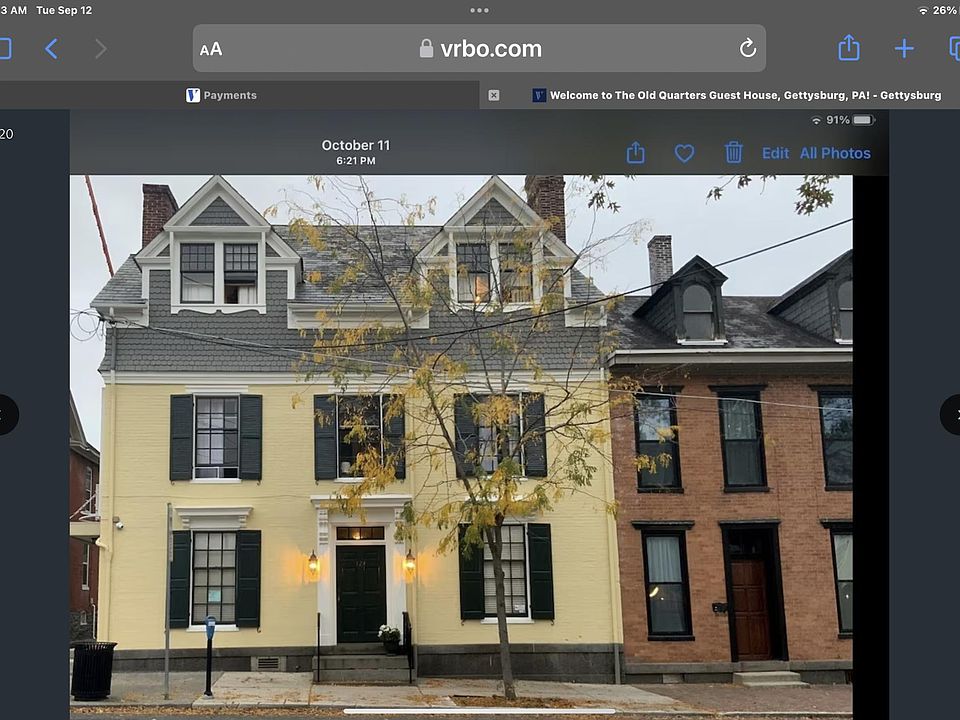
Task: Show the previous gallery photo
Action: click(x=7, y=414)
